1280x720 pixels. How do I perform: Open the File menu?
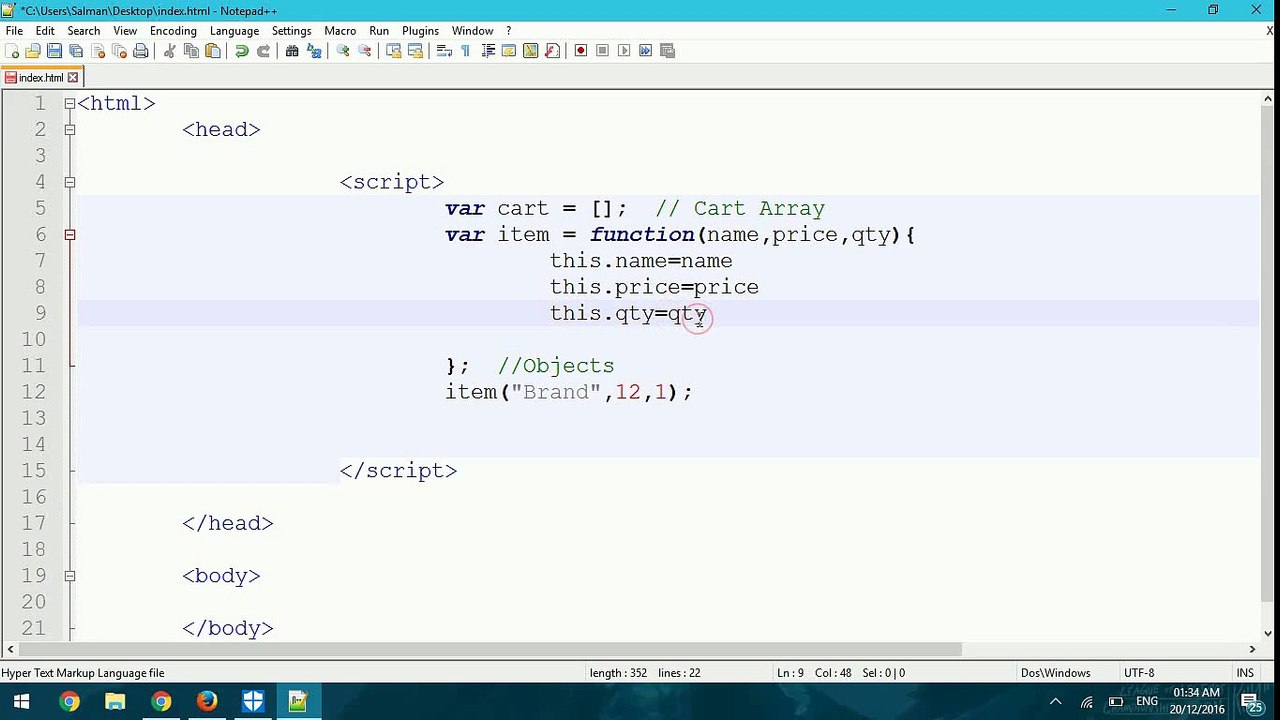pyautogui.click(x=14, y=31)
